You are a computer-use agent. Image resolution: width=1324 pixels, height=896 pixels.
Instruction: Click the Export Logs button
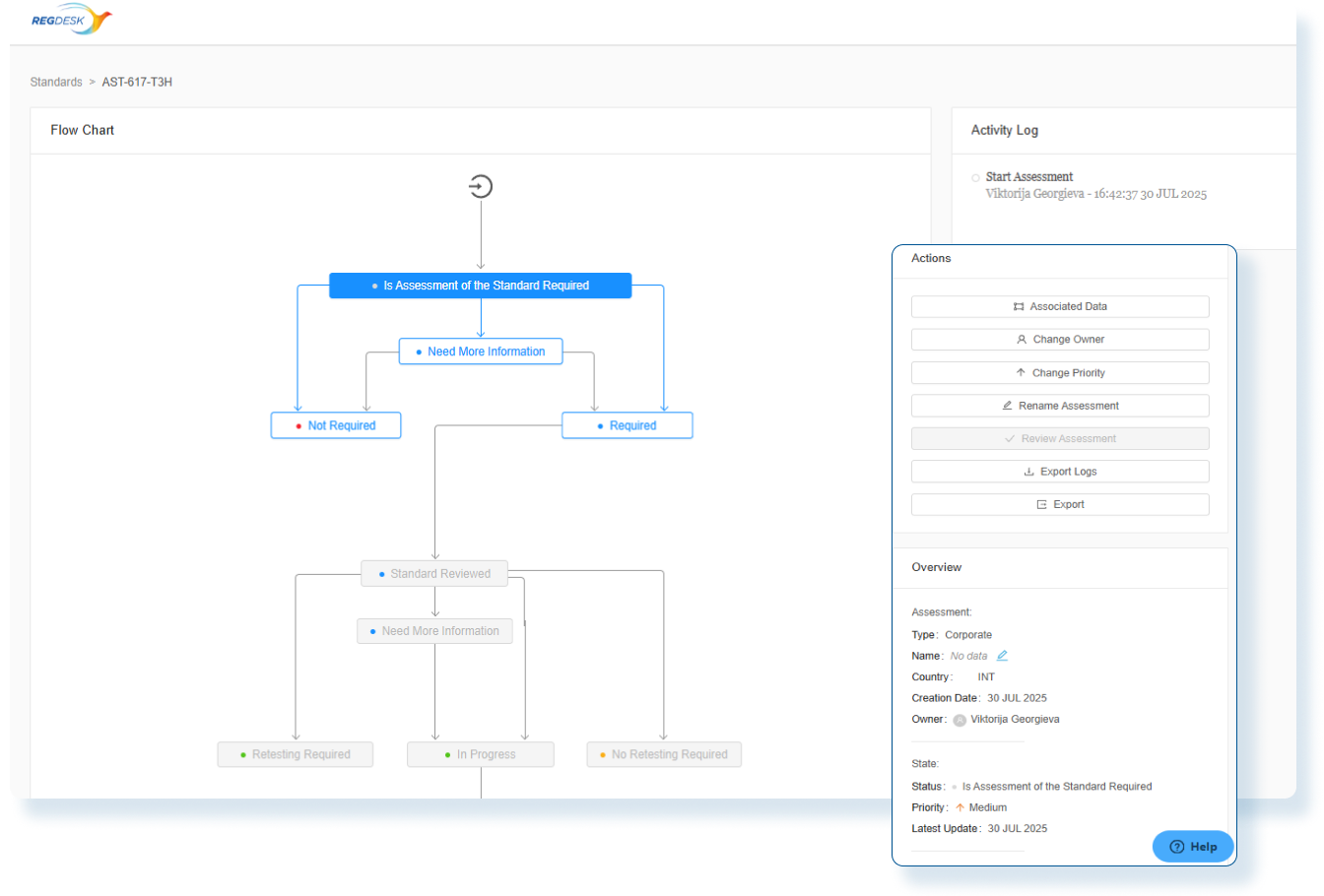click(x=1060, y=472)
